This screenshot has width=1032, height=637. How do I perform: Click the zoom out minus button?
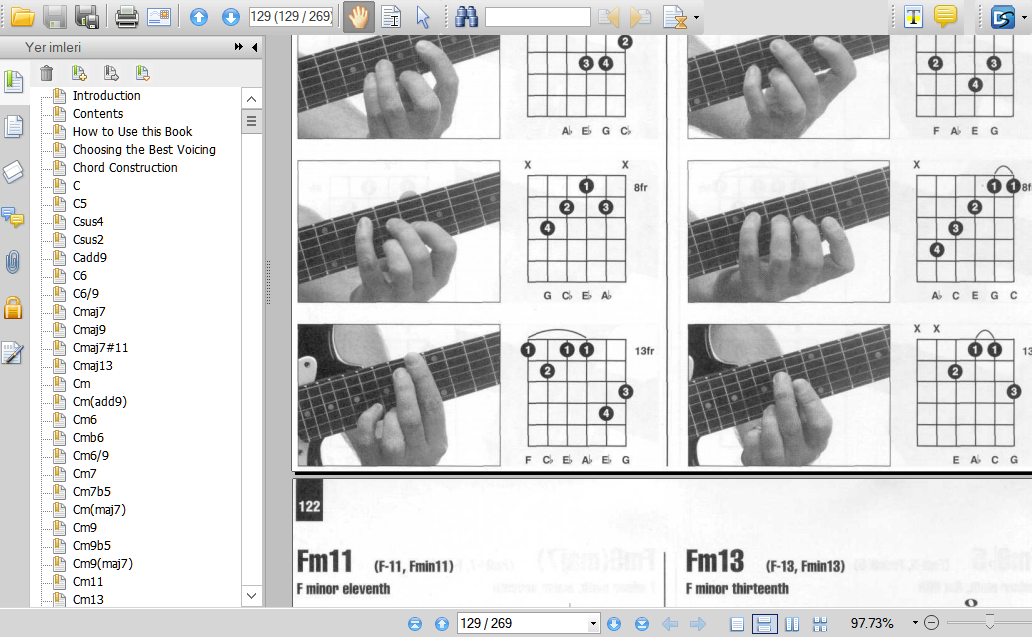(x=932, y=623)
